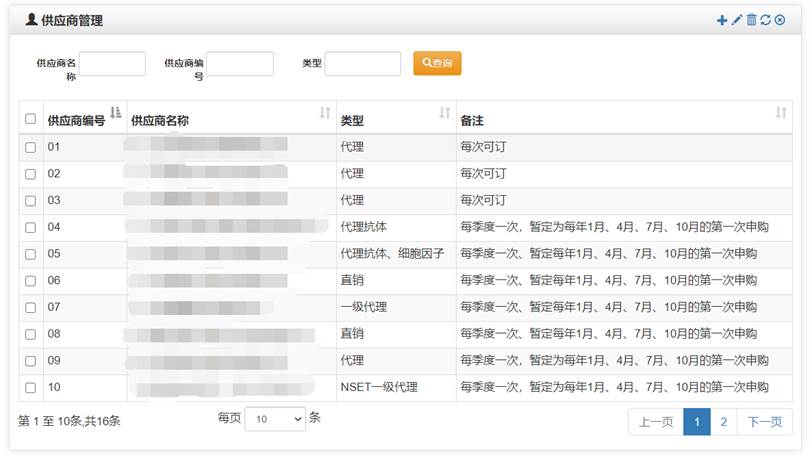Tick the checkbox for supplier row 10
This screenshot has height=456, width=810.
[x=30, y=387]
